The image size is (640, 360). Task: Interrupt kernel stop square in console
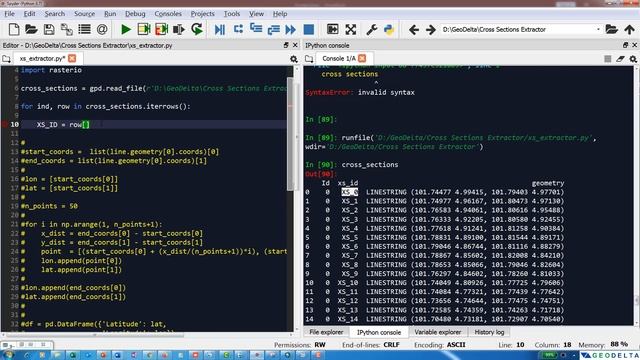608,59
